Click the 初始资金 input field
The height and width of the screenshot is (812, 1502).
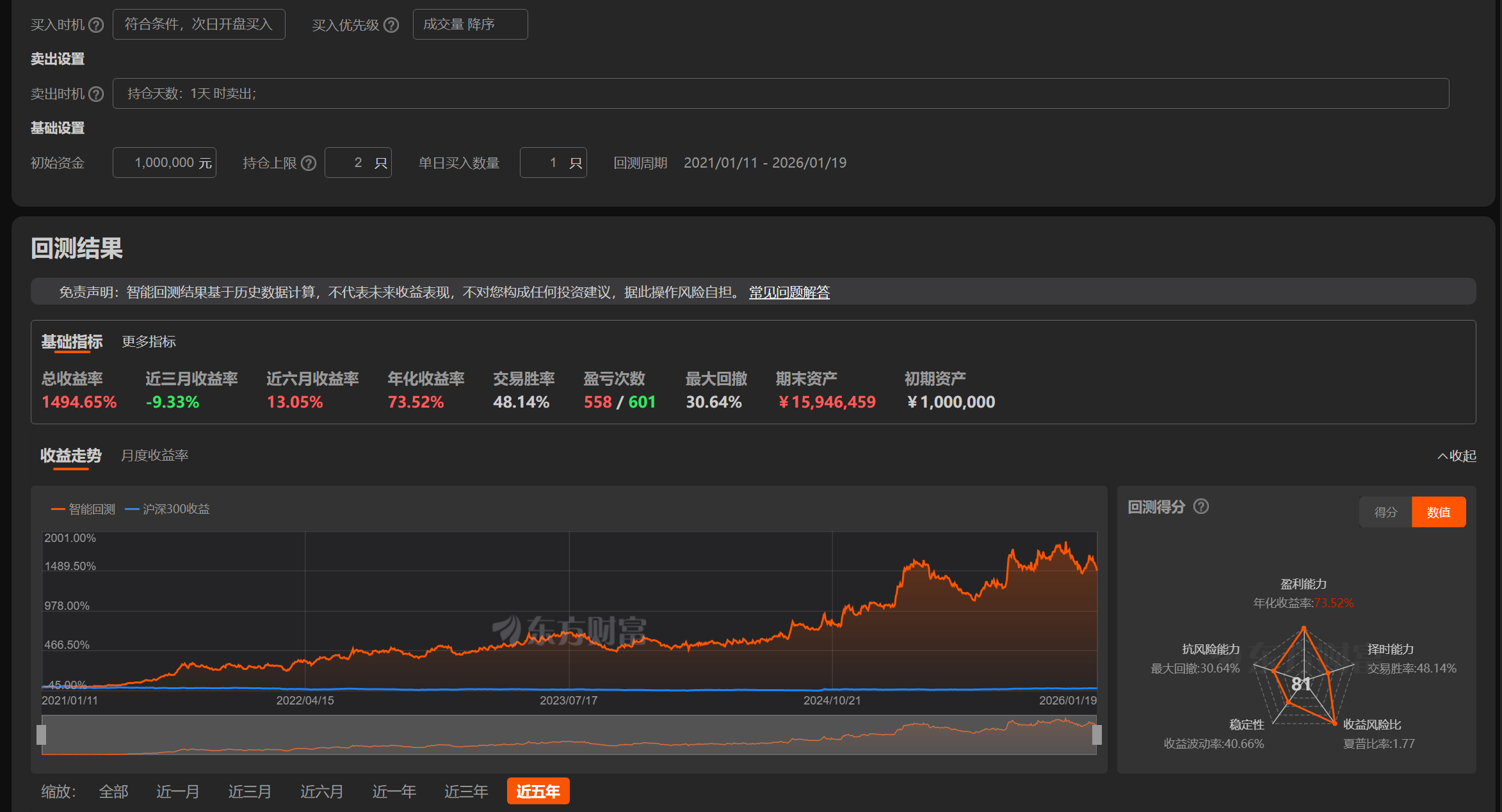click(x=165, y=163)
